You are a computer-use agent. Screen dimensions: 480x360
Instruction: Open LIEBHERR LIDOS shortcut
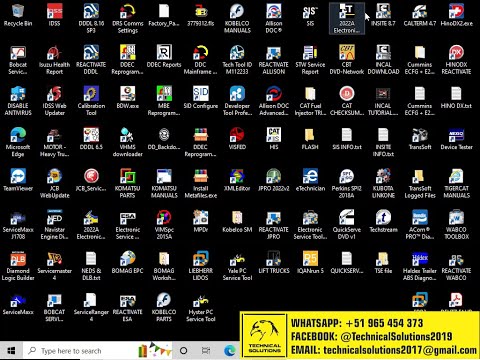tap(201, 266)
